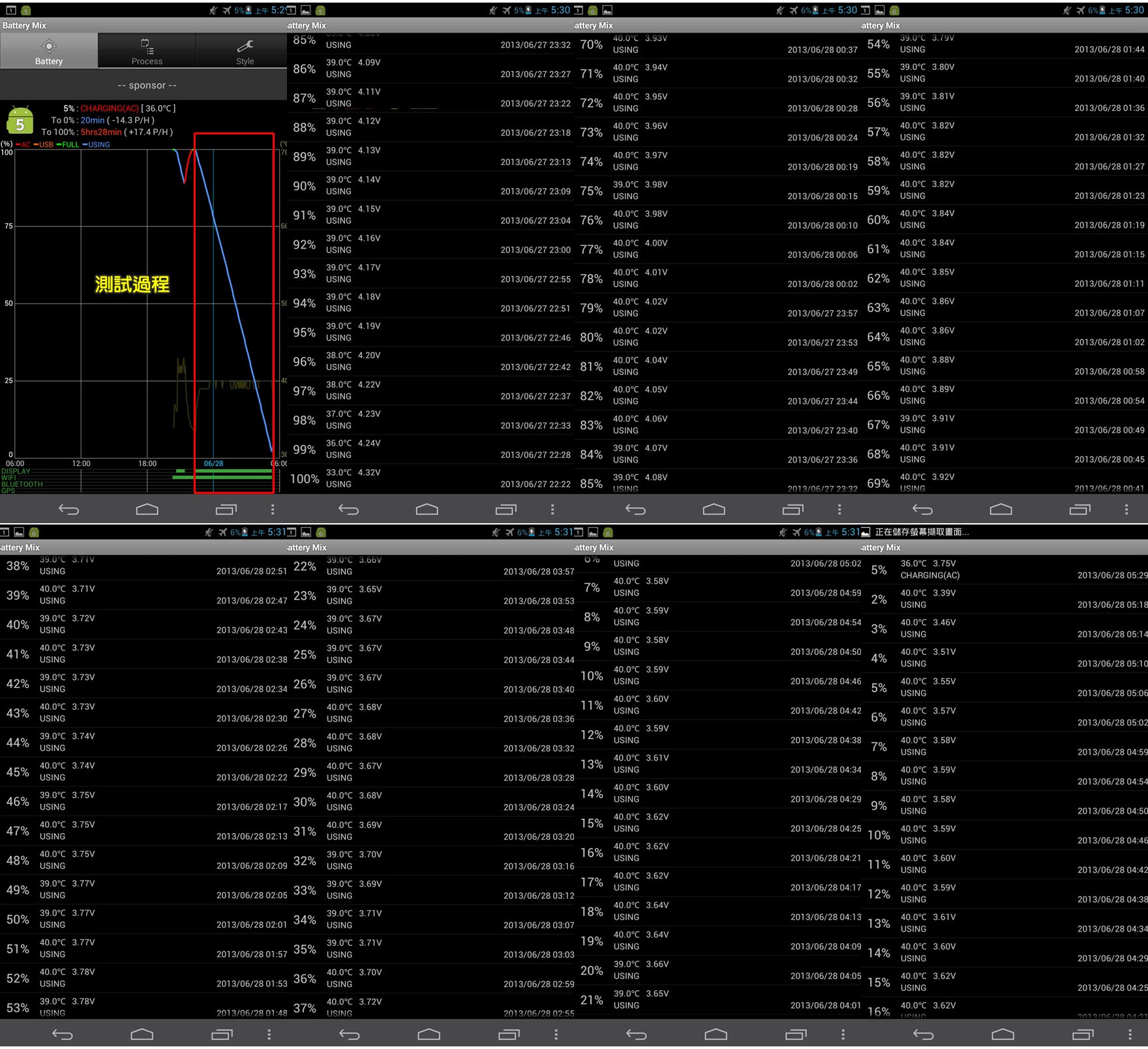Click the To 100% 5hrs28min estimate line
Screen dimensions: 1148x1049
coord(107,132)
